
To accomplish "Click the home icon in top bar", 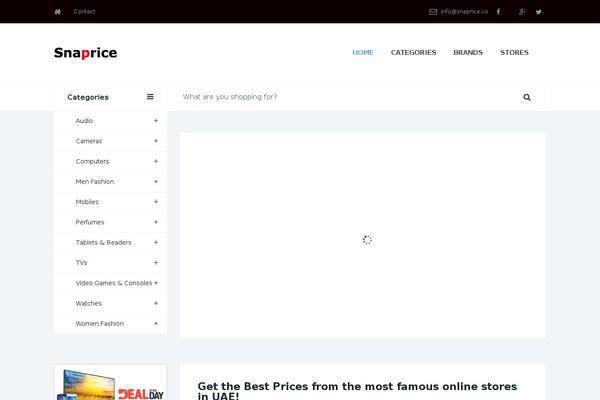I will pyautogui.click(x=57, y=12).
